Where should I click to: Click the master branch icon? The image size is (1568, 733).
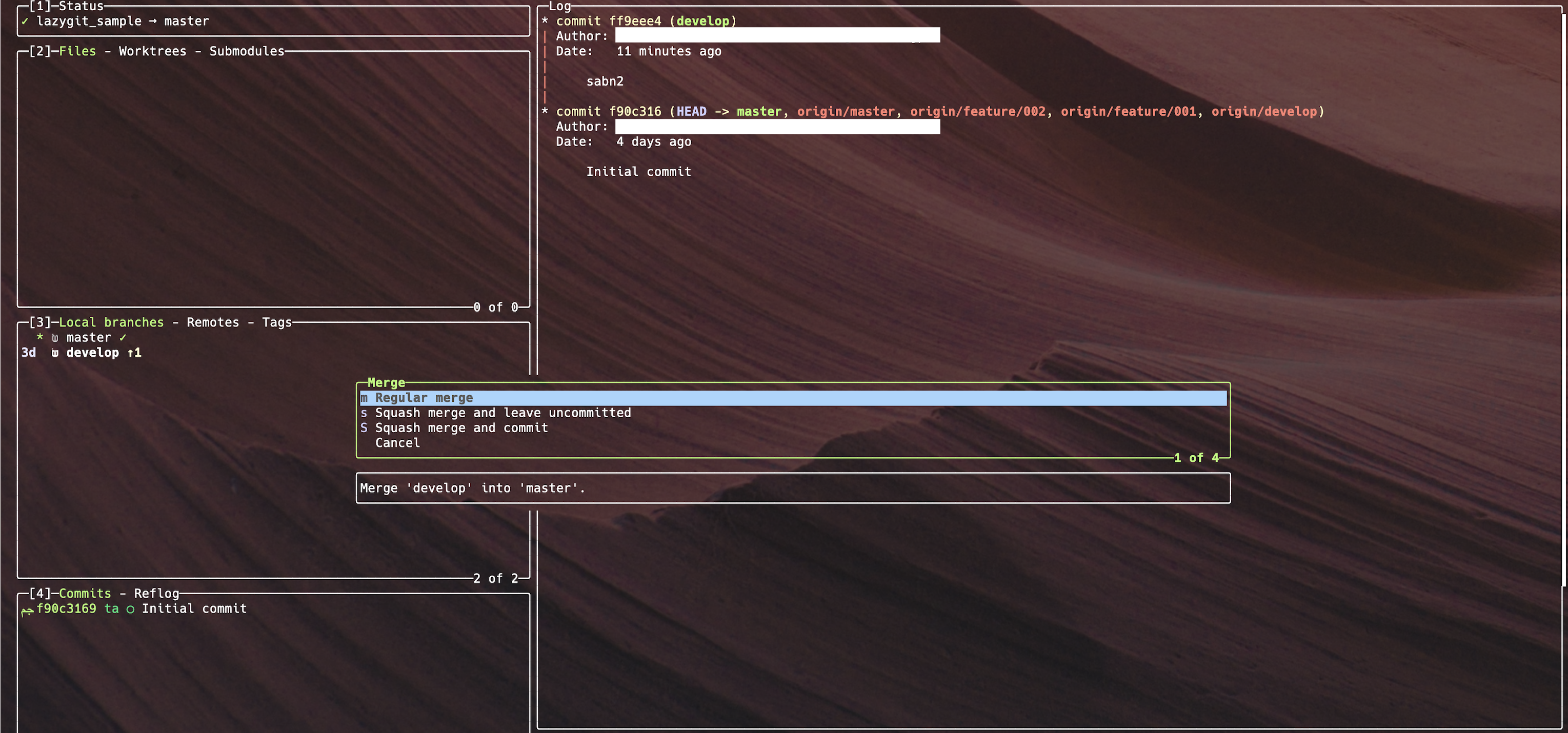pos(55,338)
